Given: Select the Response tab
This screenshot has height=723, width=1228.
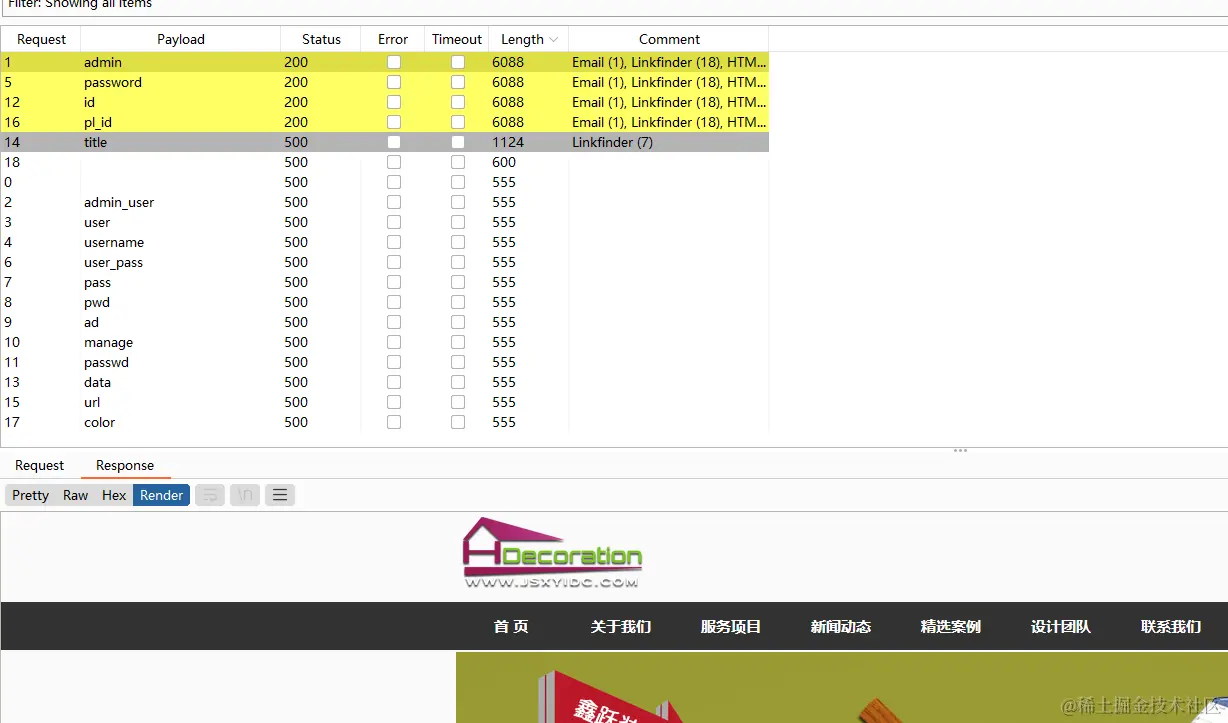Looking at the screenshot, I should (124, 465).
